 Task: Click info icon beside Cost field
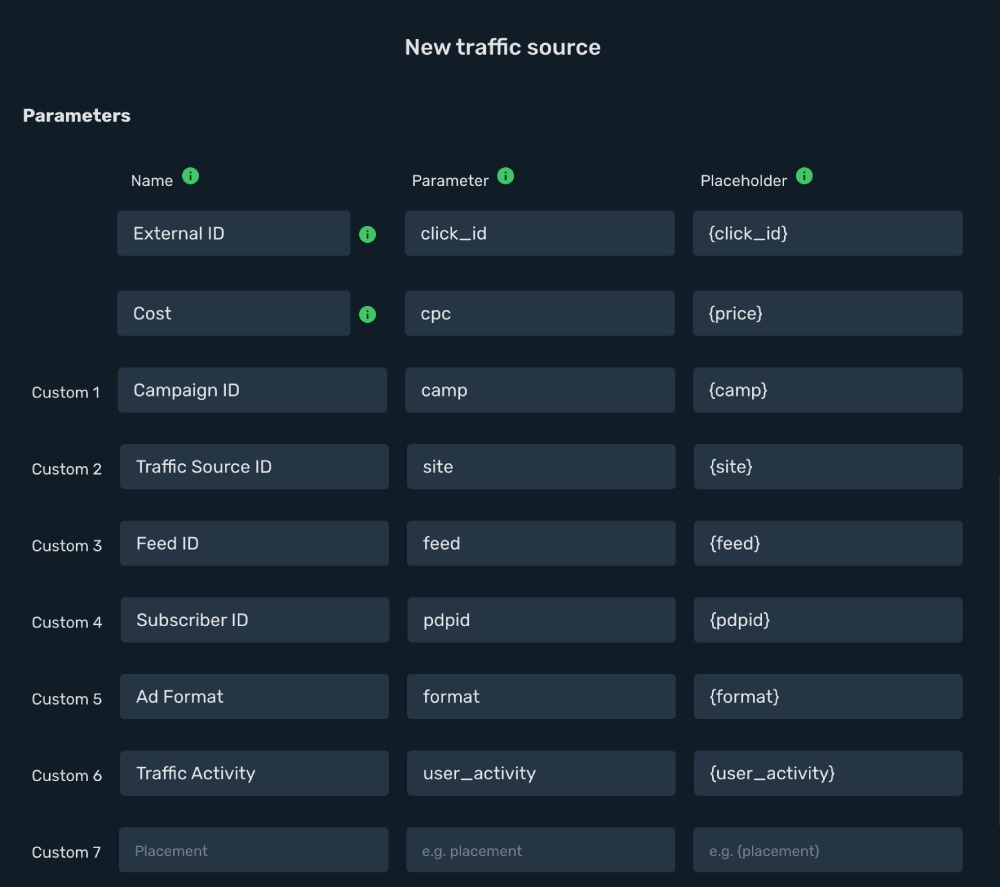point(367,314)
